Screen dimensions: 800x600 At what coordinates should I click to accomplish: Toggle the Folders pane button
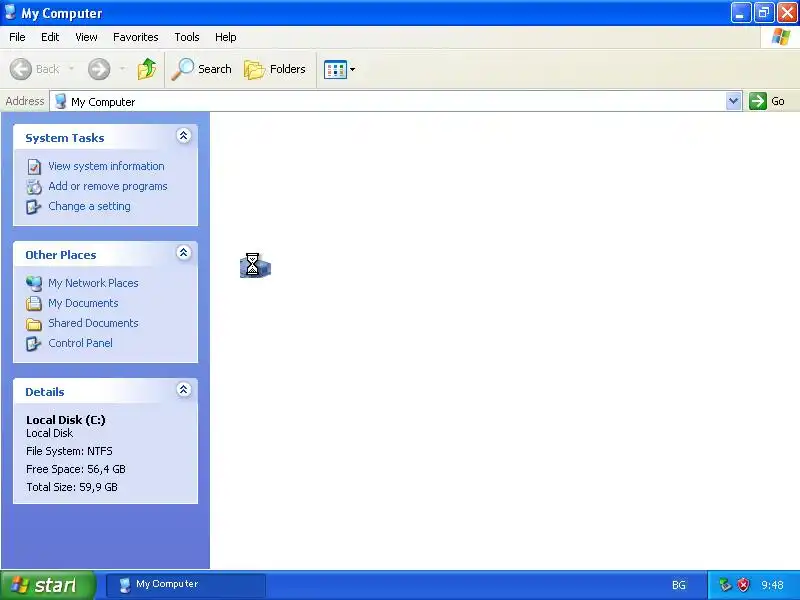click(275, 69)
